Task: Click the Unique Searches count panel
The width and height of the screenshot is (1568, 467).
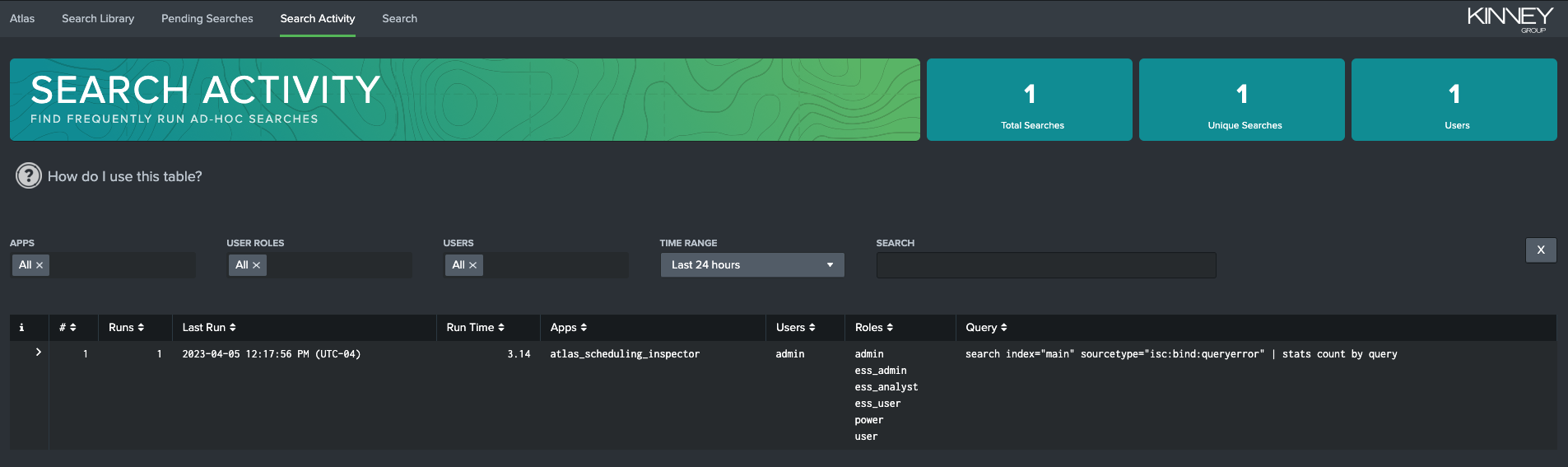Action: pos(1242,100)
